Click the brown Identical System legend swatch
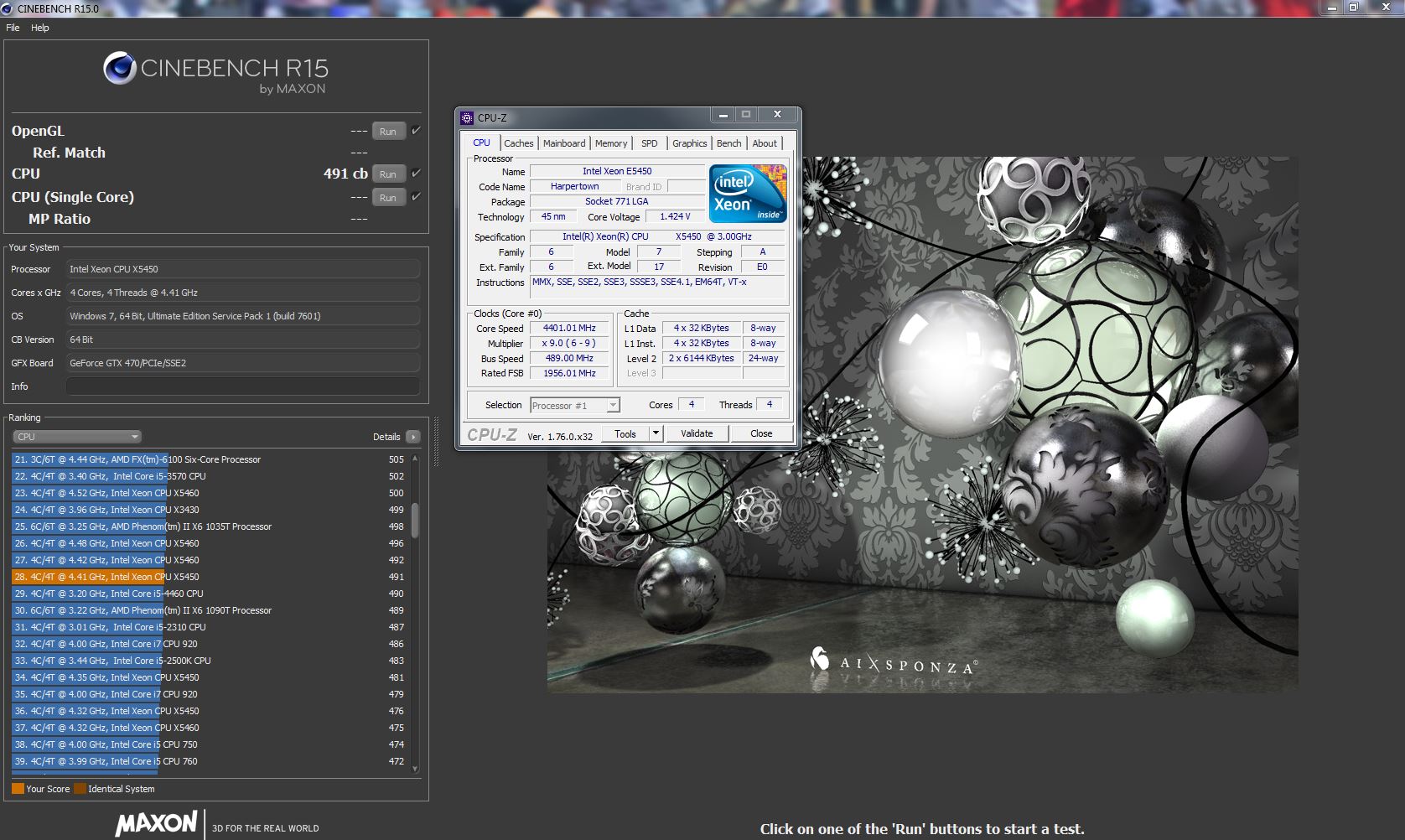The height and width of the screenshot is (840, 1405). coord(80,789)
